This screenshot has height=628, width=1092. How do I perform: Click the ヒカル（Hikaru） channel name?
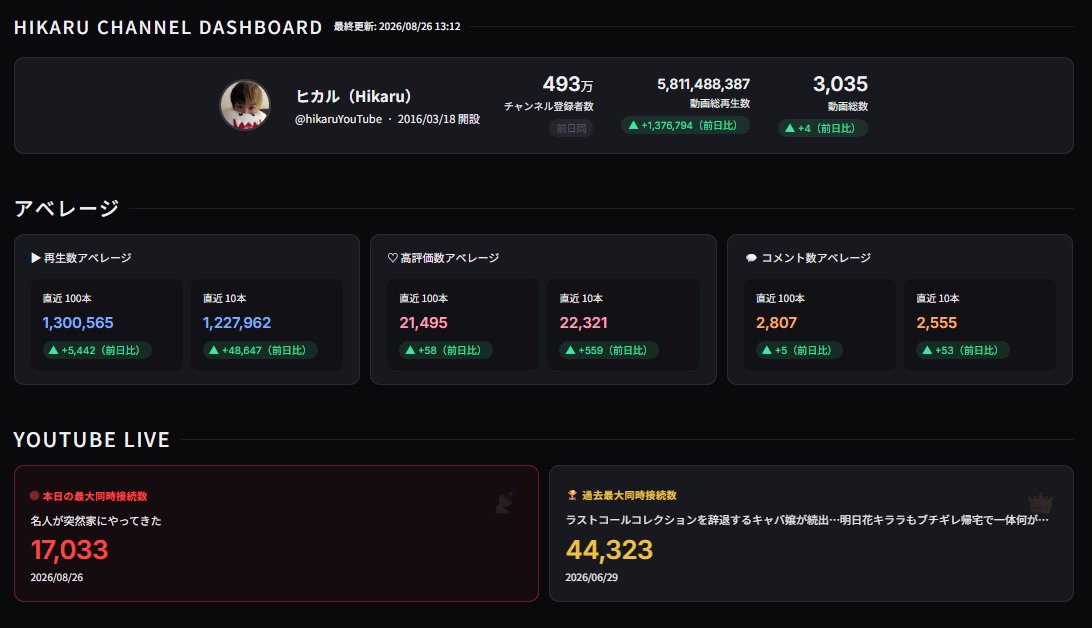[354, 96]
